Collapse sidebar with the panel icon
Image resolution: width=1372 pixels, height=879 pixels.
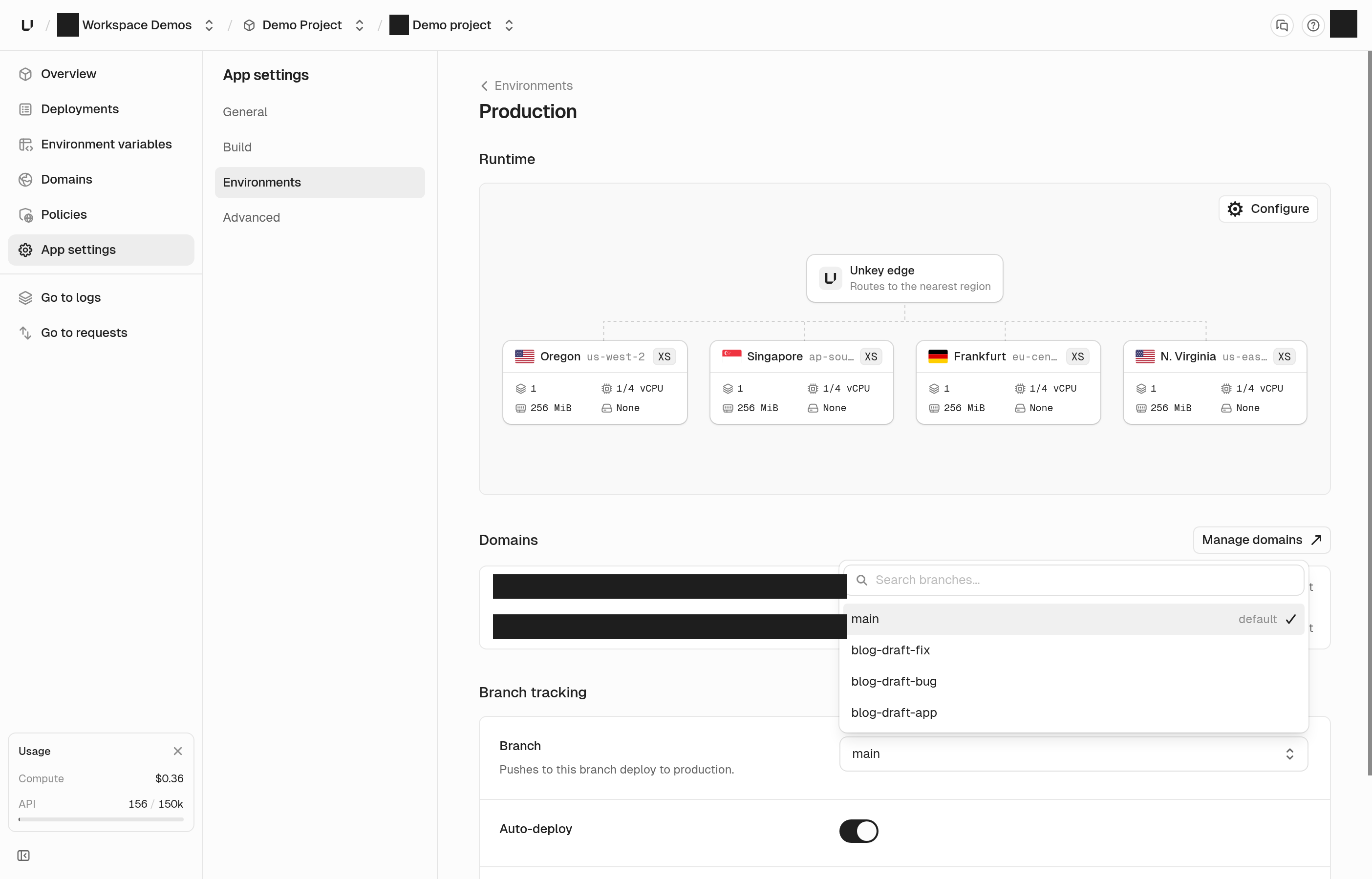(x=23, y=855)
